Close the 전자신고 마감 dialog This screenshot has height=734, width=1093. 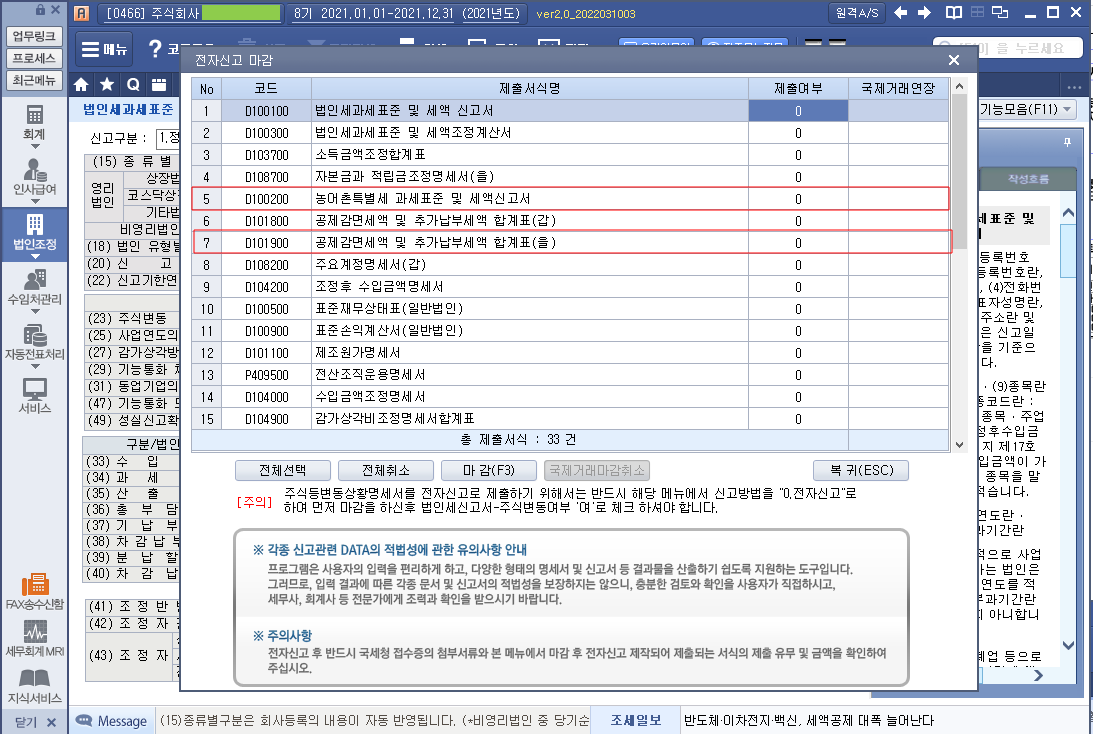click(x=954, y=60)
